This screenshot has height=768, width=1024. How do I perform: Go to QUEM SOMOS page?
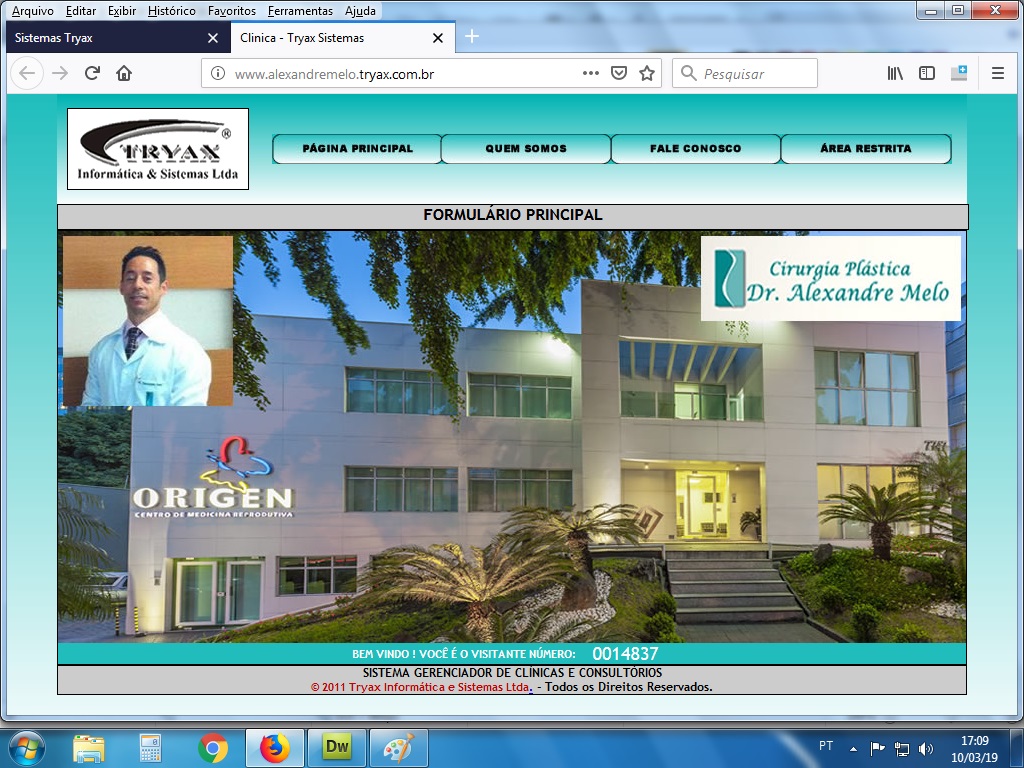point(526,148)
